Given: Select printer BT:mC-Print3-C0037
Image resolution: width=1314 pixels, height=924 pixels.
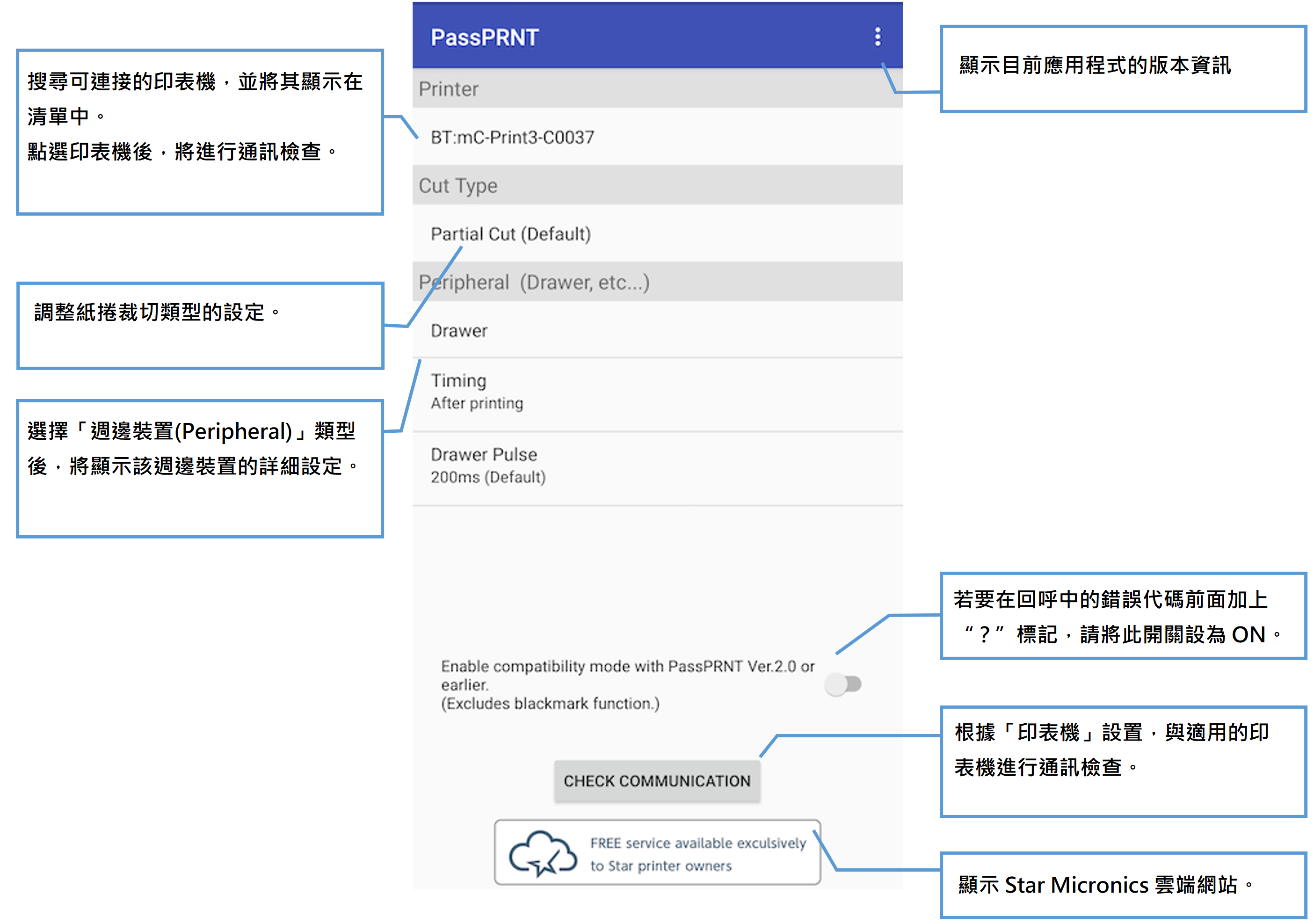Looking at the screenshot, I should click(657, 137).
